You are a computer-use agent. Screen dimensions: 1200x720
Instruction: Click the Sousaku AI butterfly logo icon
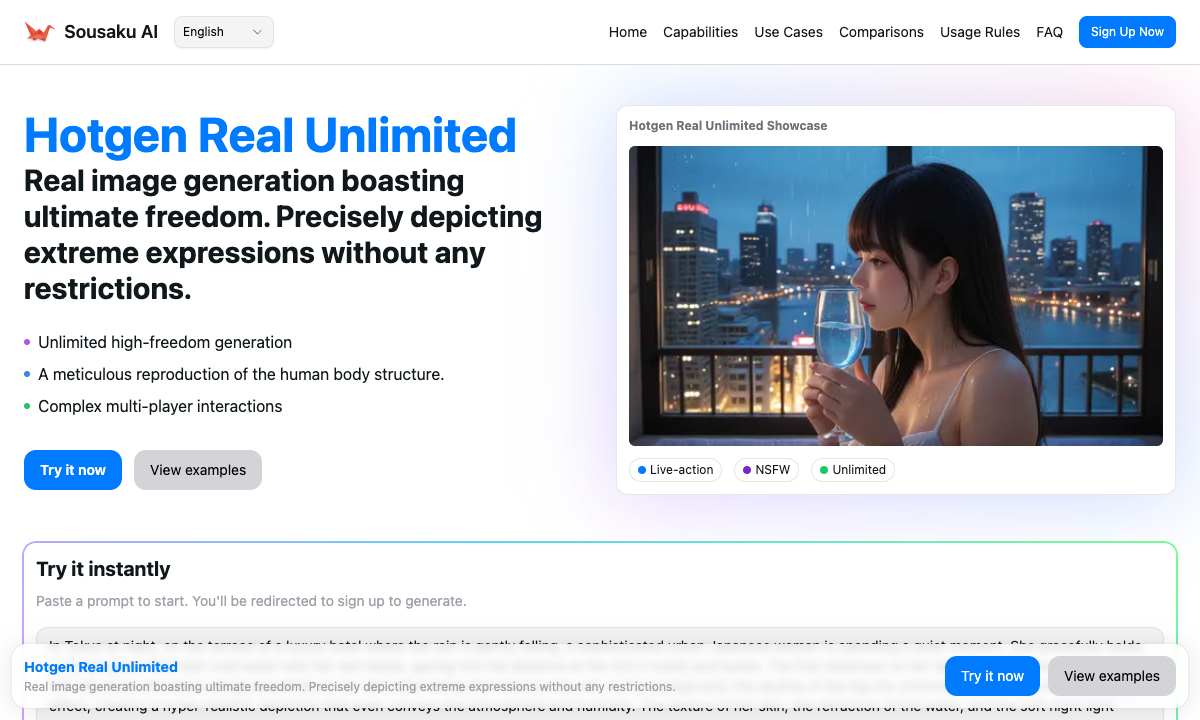click(38, 31)
